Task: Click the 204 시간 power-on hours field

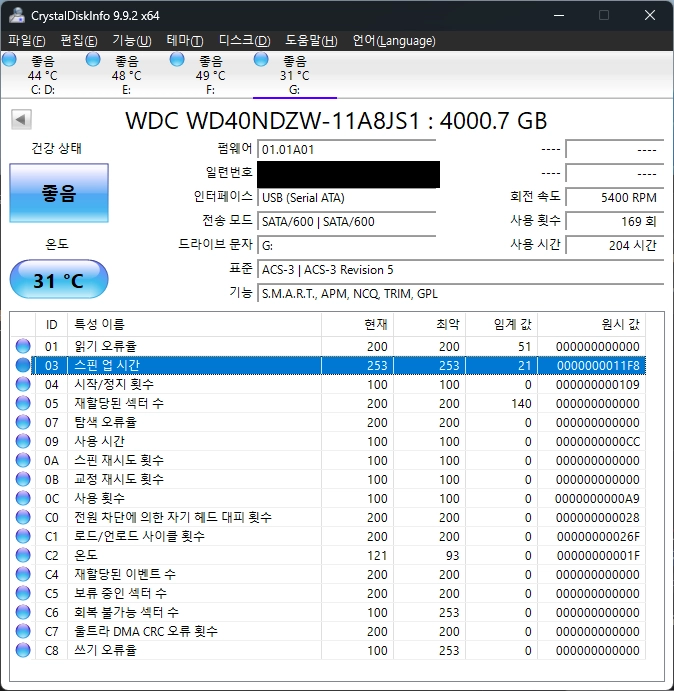Action: coord(614,245)
